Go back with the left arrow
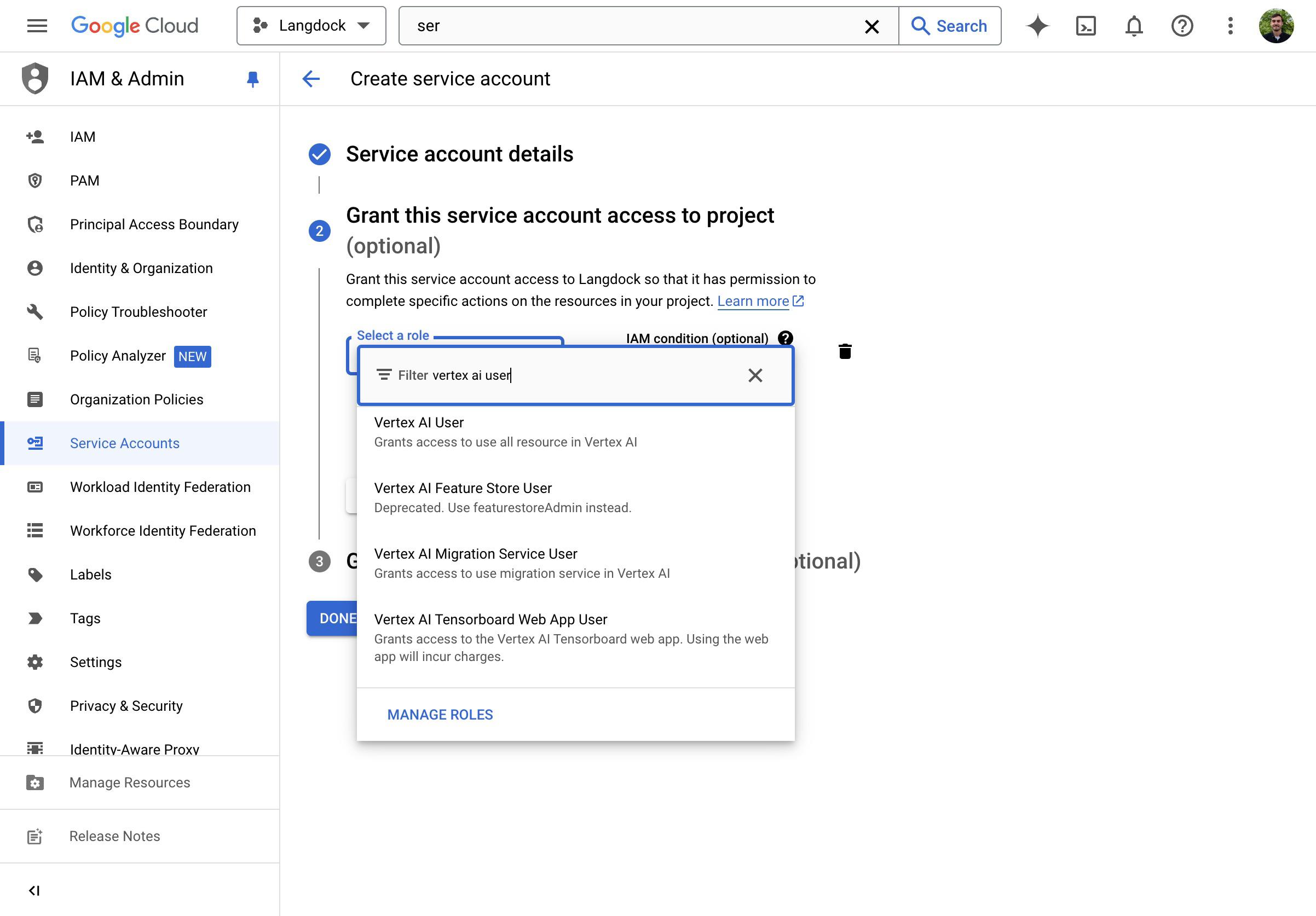Screen dimensions: 1316x916 [311, 78]
